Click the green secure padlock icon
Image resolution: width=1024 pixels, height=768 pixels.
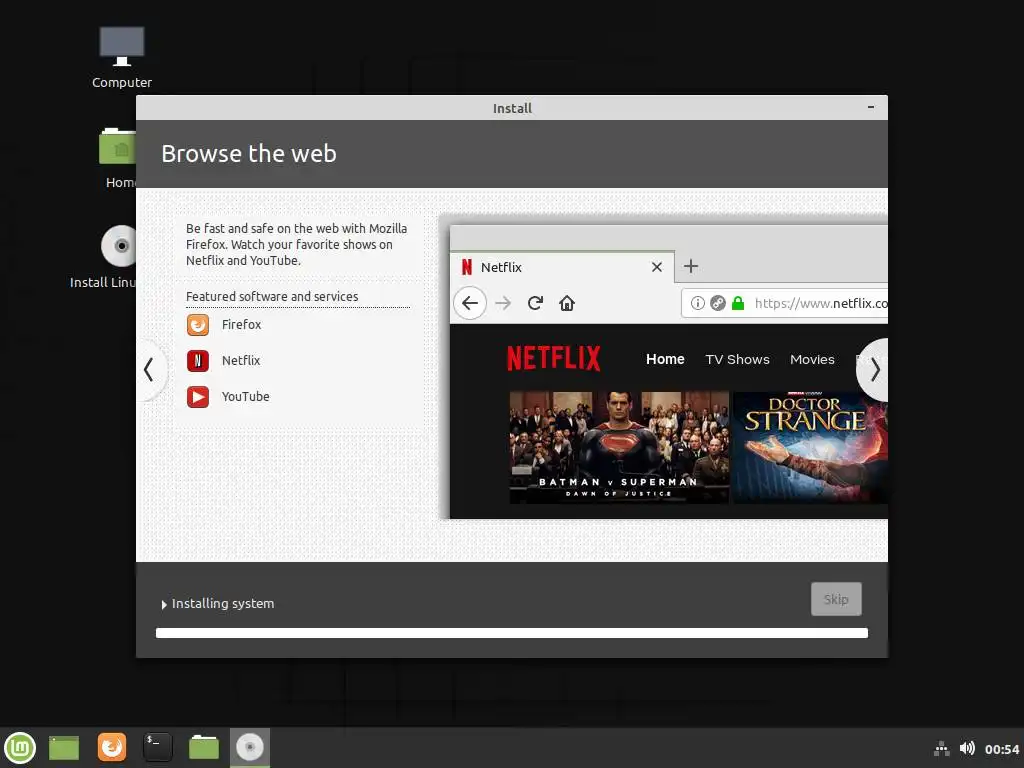coord(738,303)
